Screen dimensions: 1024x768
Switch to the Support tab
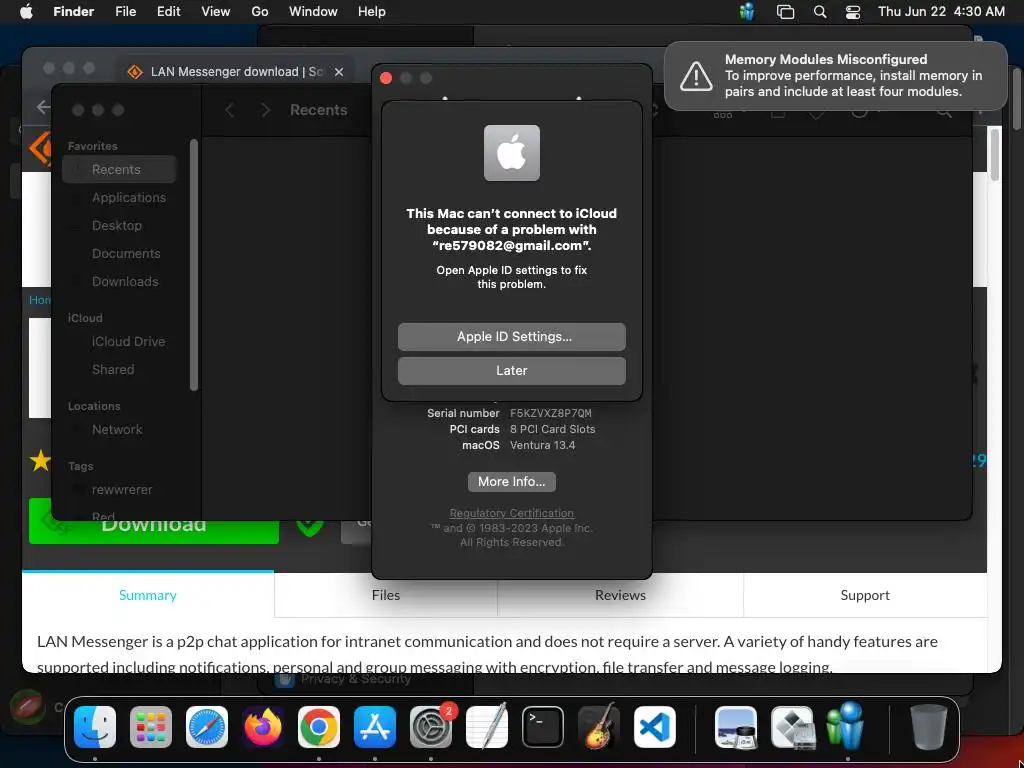pyautogui.click(x=865, y=595)
